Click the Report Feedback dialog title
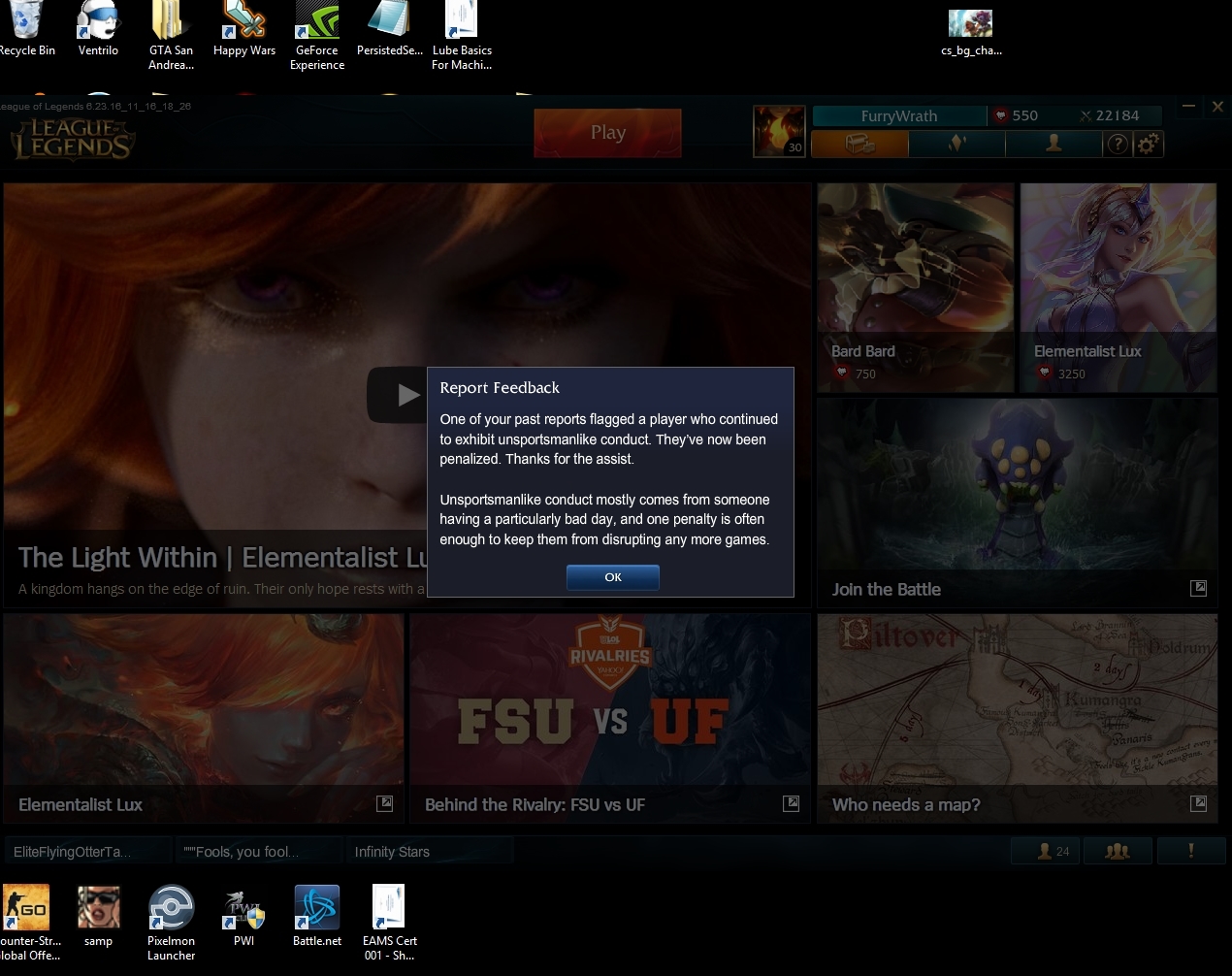 click(500, 387)
